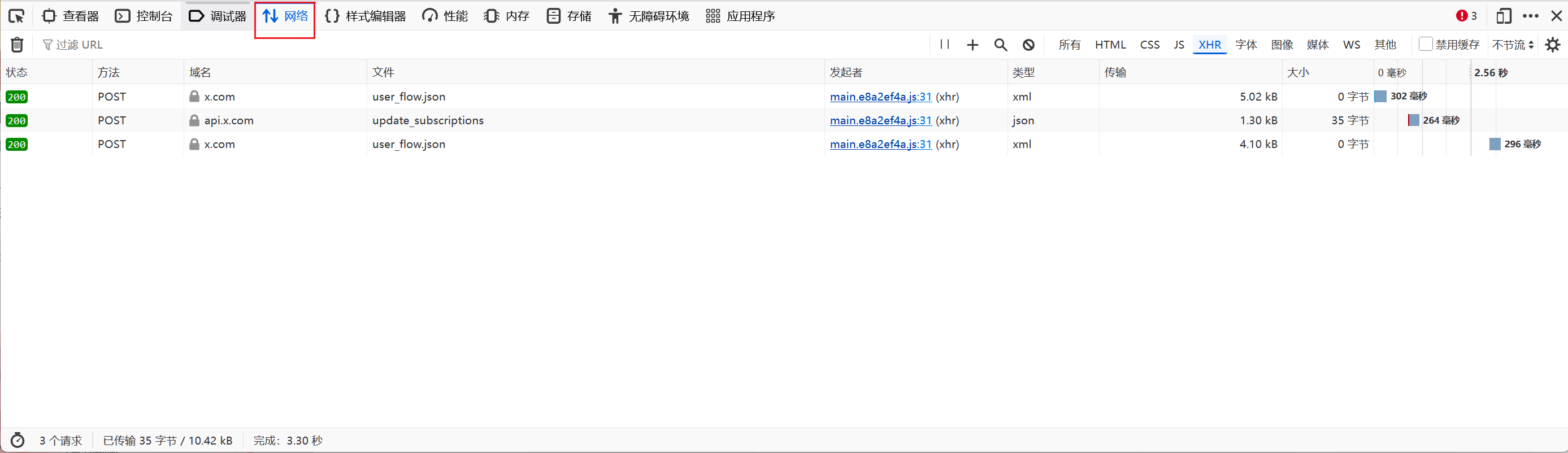Toggle responsive design mode icon

tap(1503, 16)
